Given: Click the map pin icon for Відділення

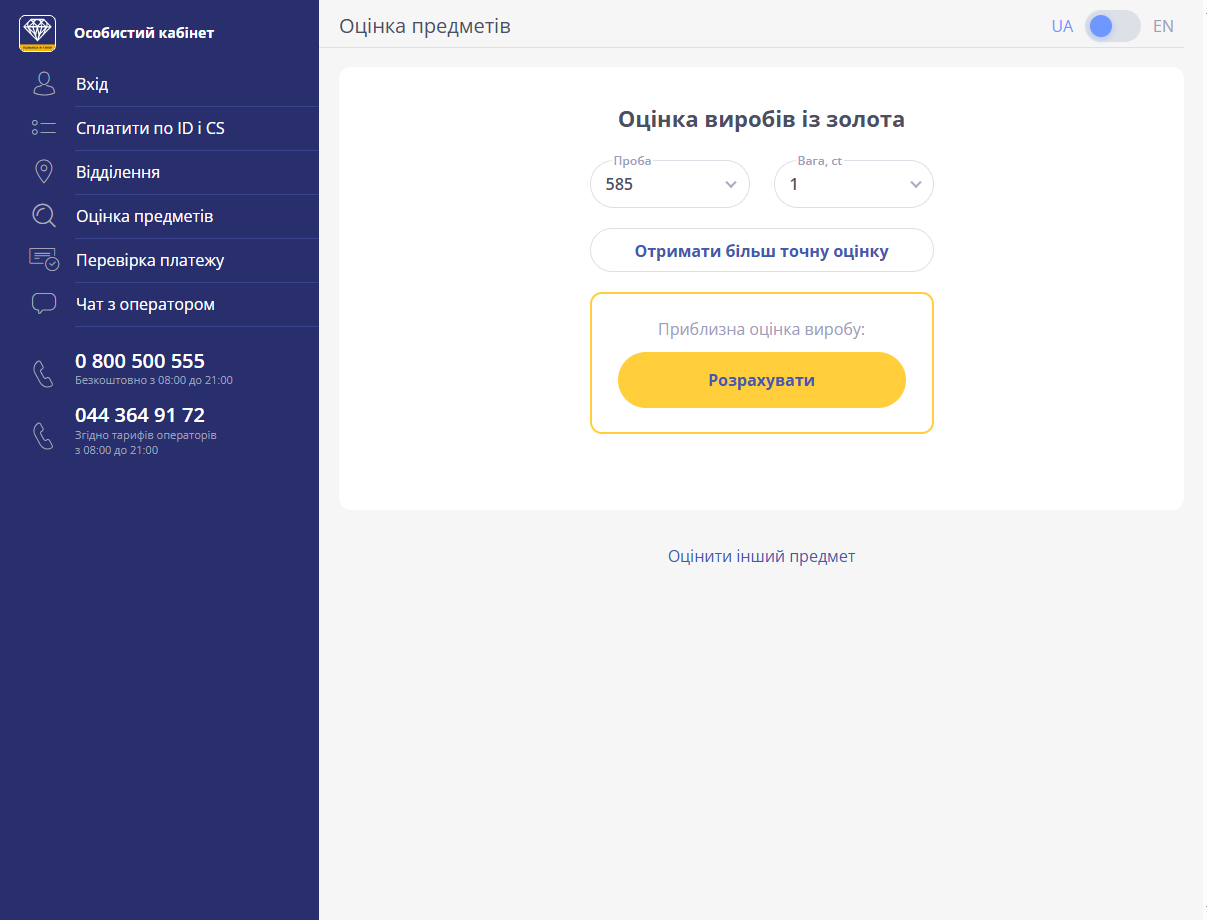Looking at the screenshot, I should (44, 172).
